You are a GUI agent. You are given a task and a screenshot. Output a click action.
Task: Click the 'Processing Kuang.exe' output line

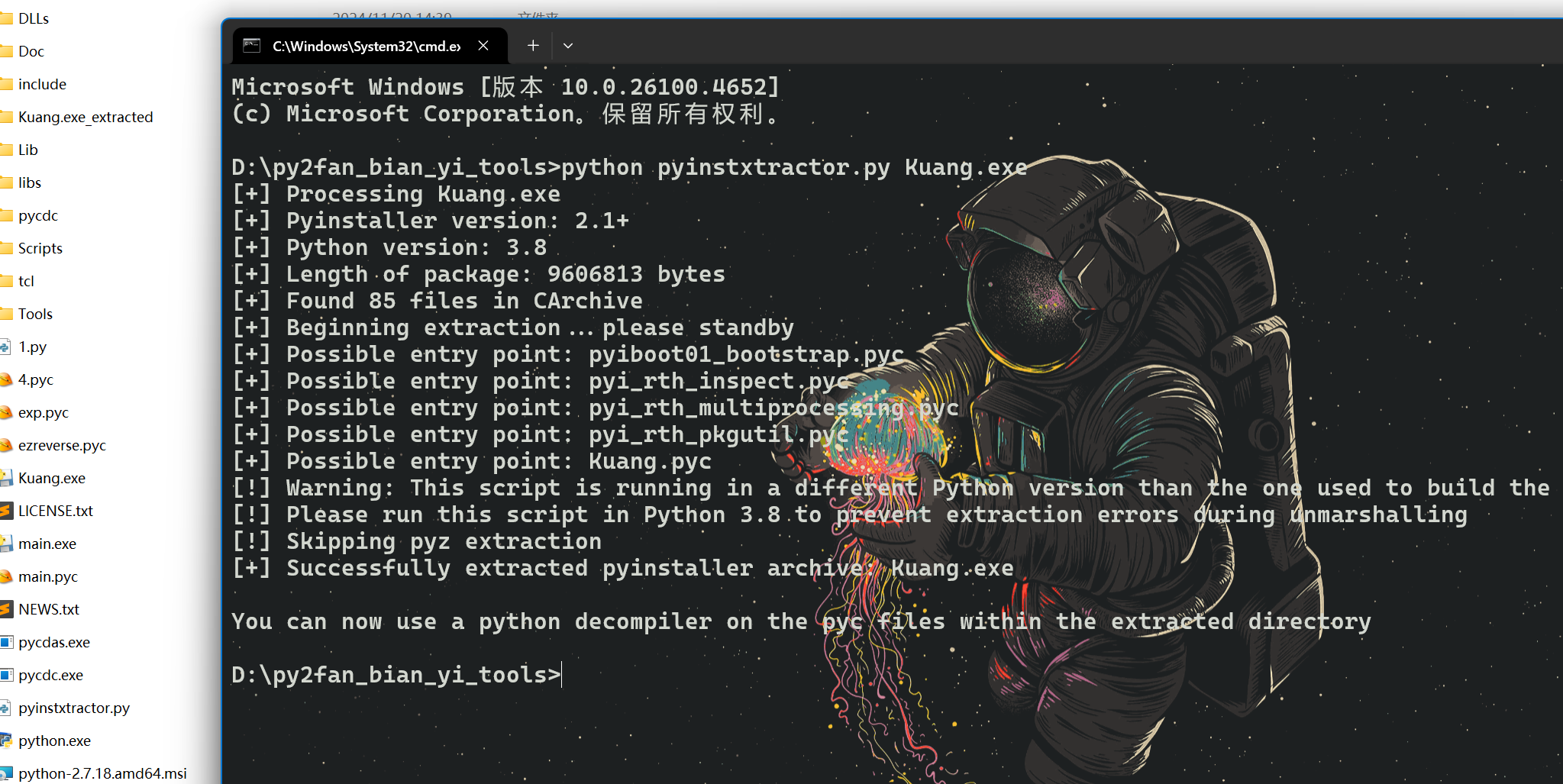tap(396, 194)
